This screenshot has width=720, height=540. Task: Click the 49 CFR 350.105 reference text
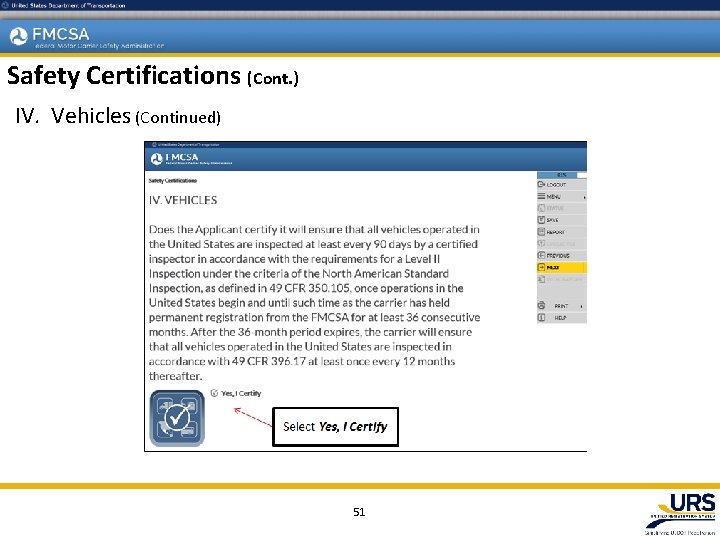(x=310, y=288)
